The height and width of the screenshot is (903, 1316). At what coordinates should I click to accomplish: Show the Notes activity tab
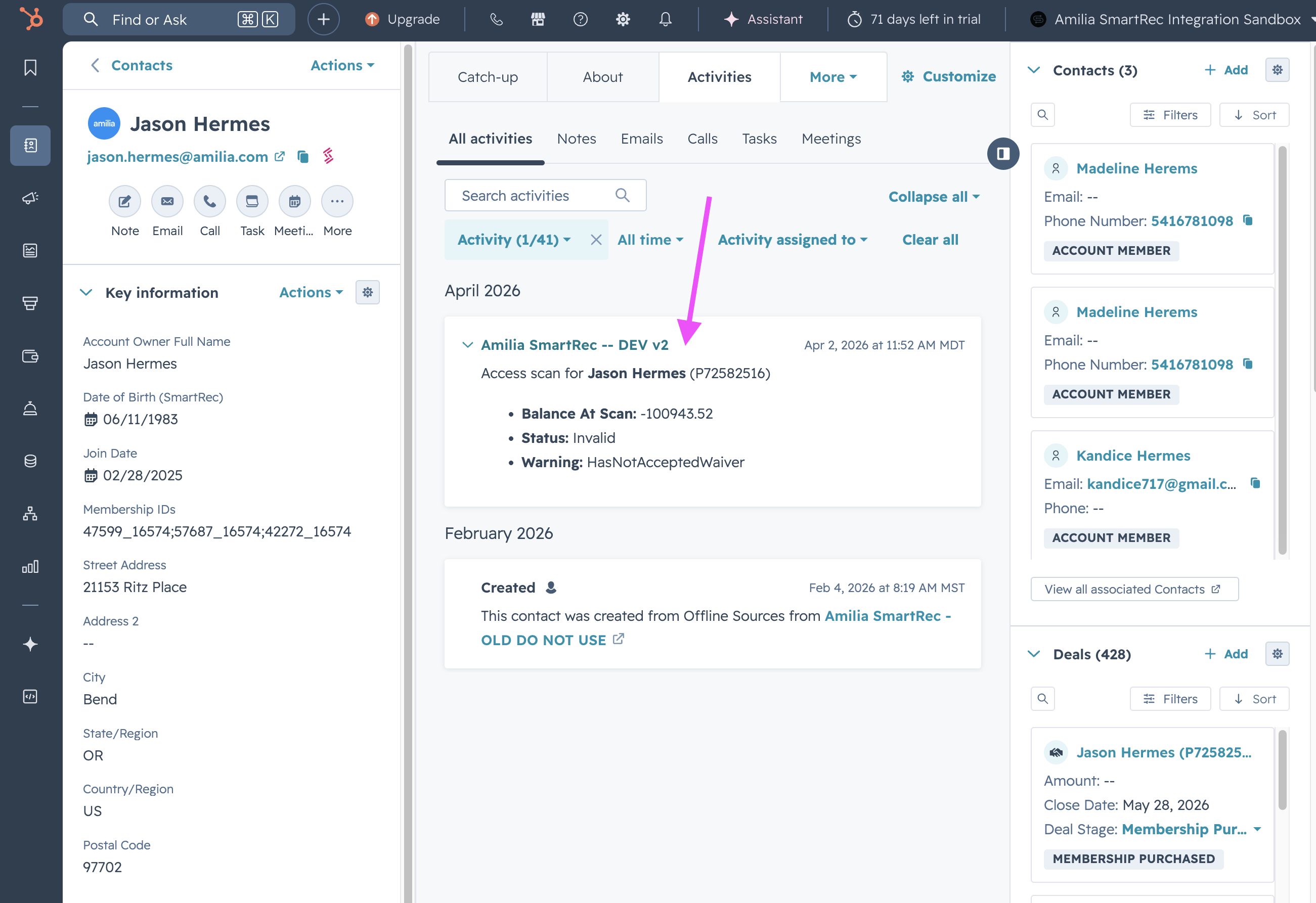(x=576, y=139)
